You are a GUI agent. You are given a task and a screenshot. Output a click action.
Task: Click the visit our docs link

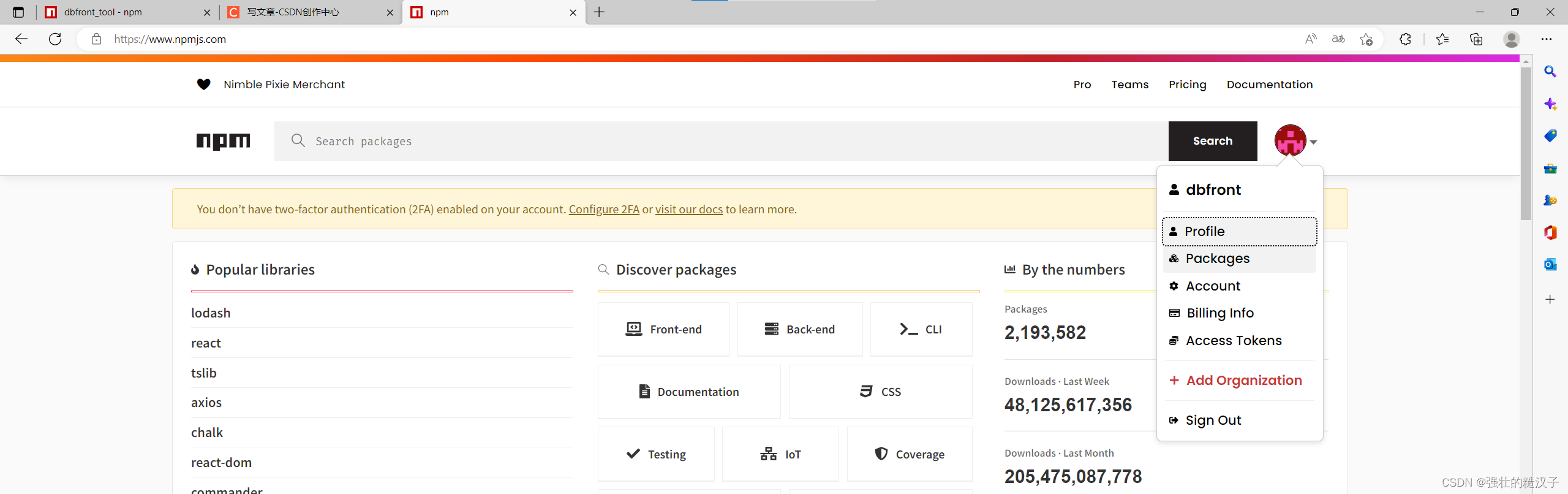pos(689,210)
